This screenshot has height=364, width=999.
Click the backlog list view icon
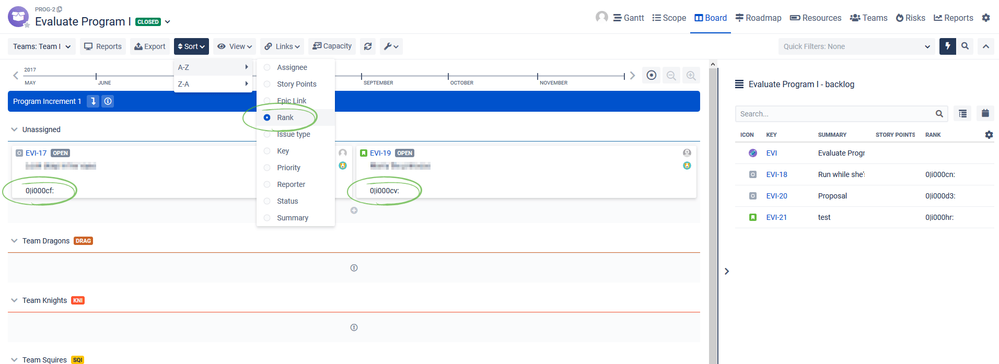(x=963, y=113)
